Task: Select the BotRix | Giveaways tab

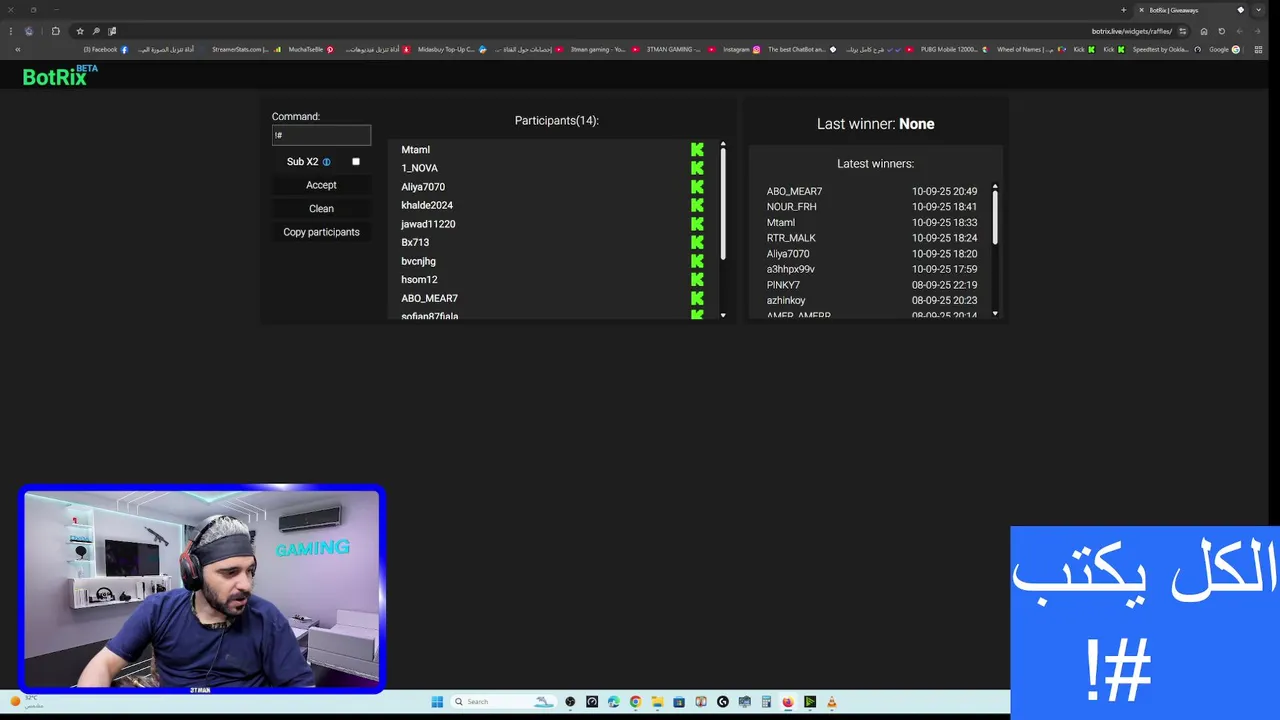Action: coord(1188,10)
